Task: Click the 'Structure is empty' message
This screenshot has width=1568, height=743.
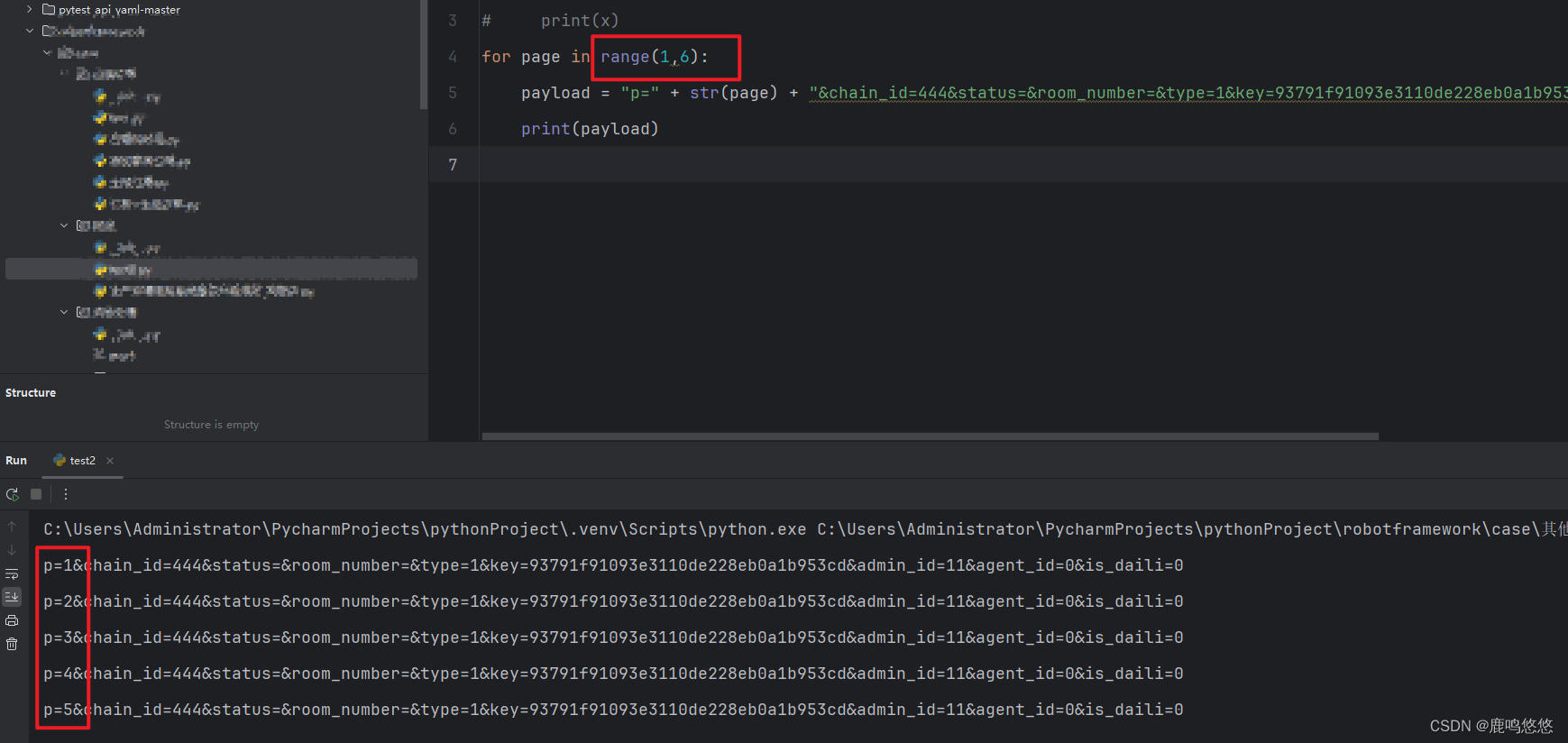Action: pyautogui.click(x=211, y=425)
